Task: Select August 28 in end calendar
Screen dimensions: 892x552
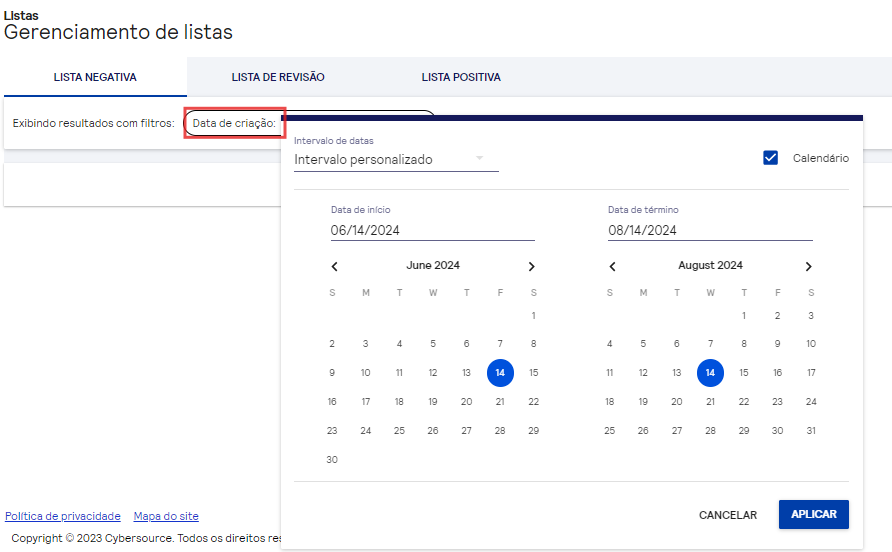Action: 710,431
